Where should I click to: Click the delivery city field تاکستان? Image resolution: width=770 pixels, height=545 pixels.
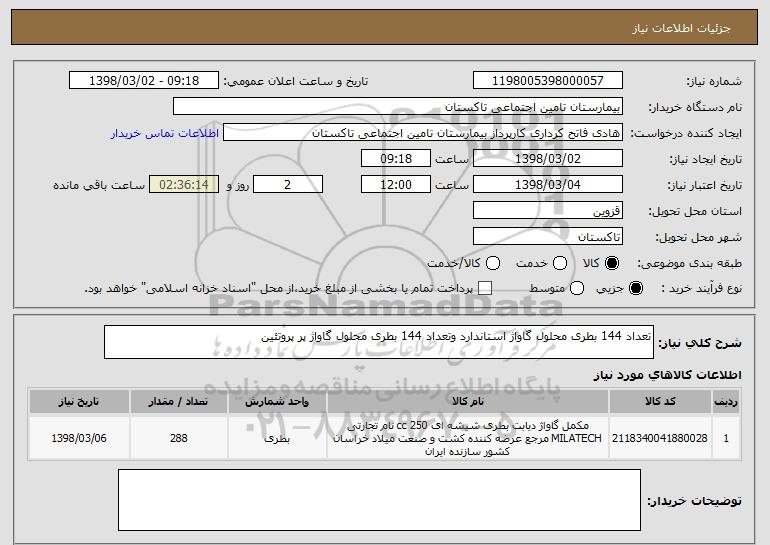pyautogui.click(x=548, y=237)
